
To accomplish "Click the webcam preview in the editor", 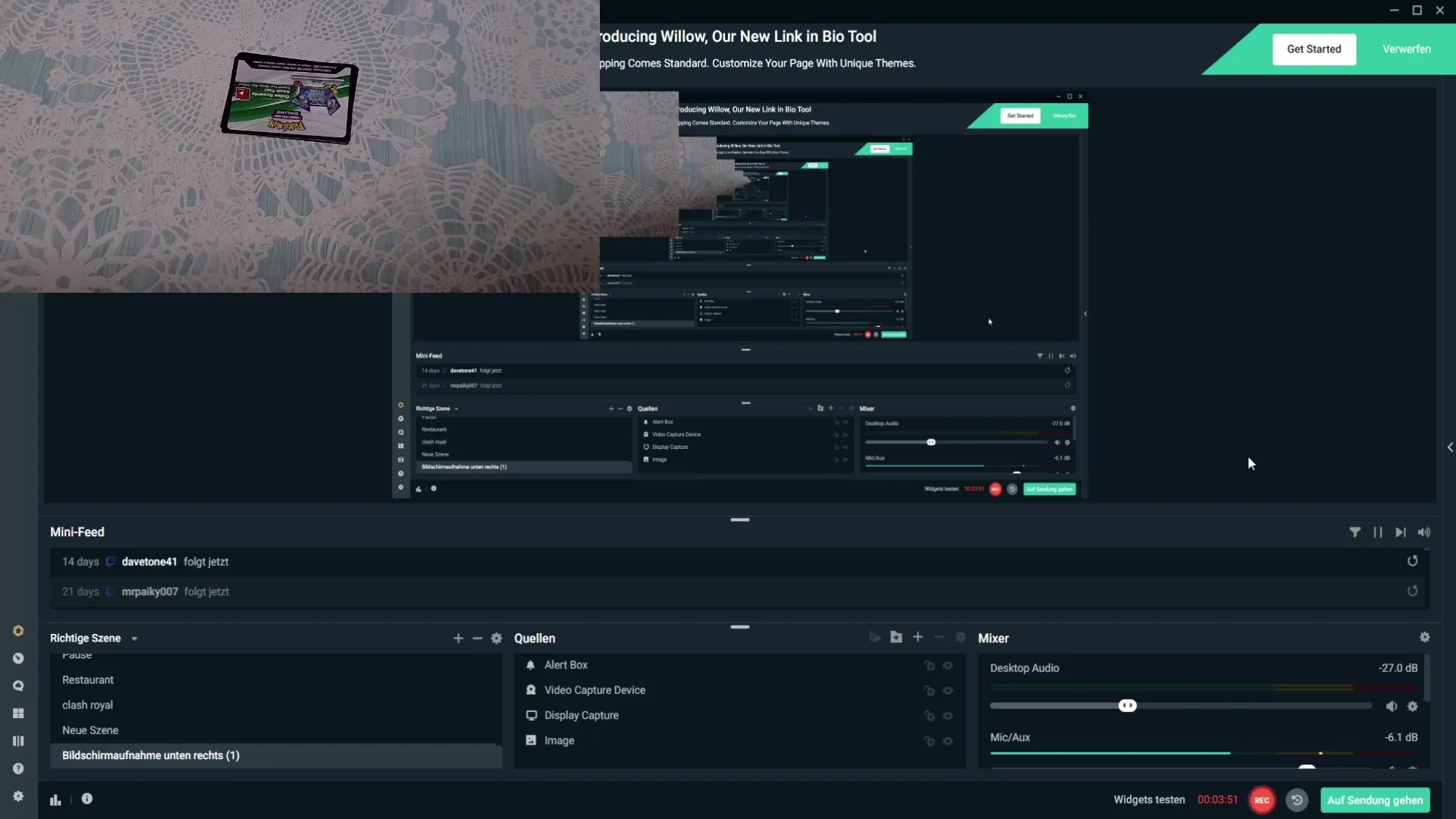I will coord(300,146).
